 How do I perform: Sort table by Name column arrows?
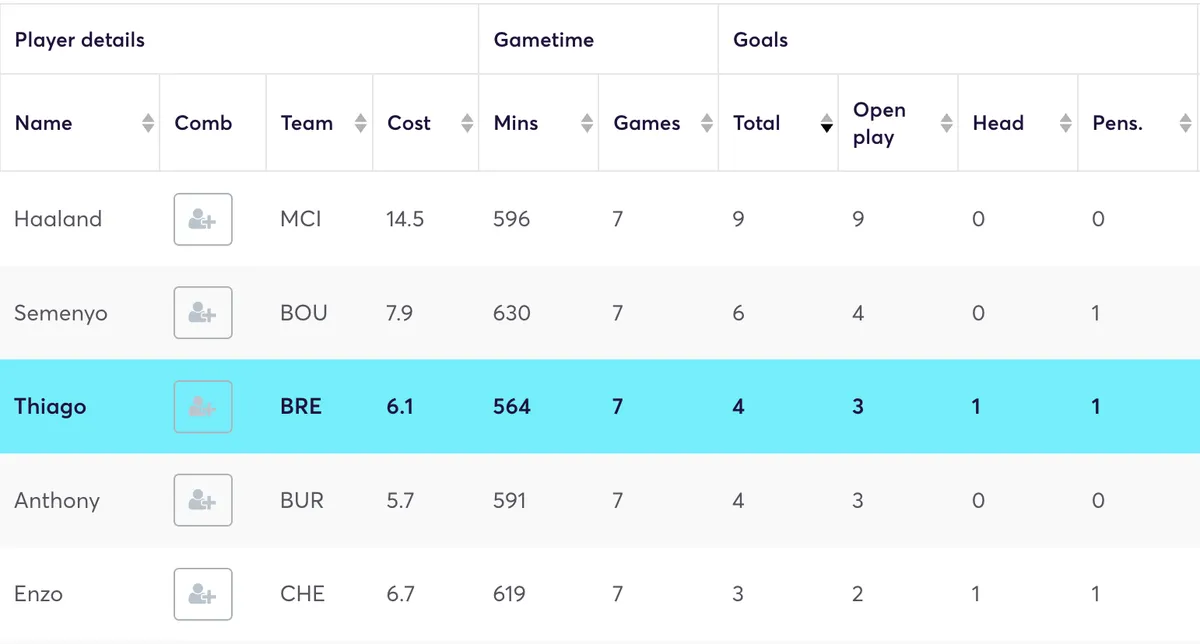[x=148, y=123]
